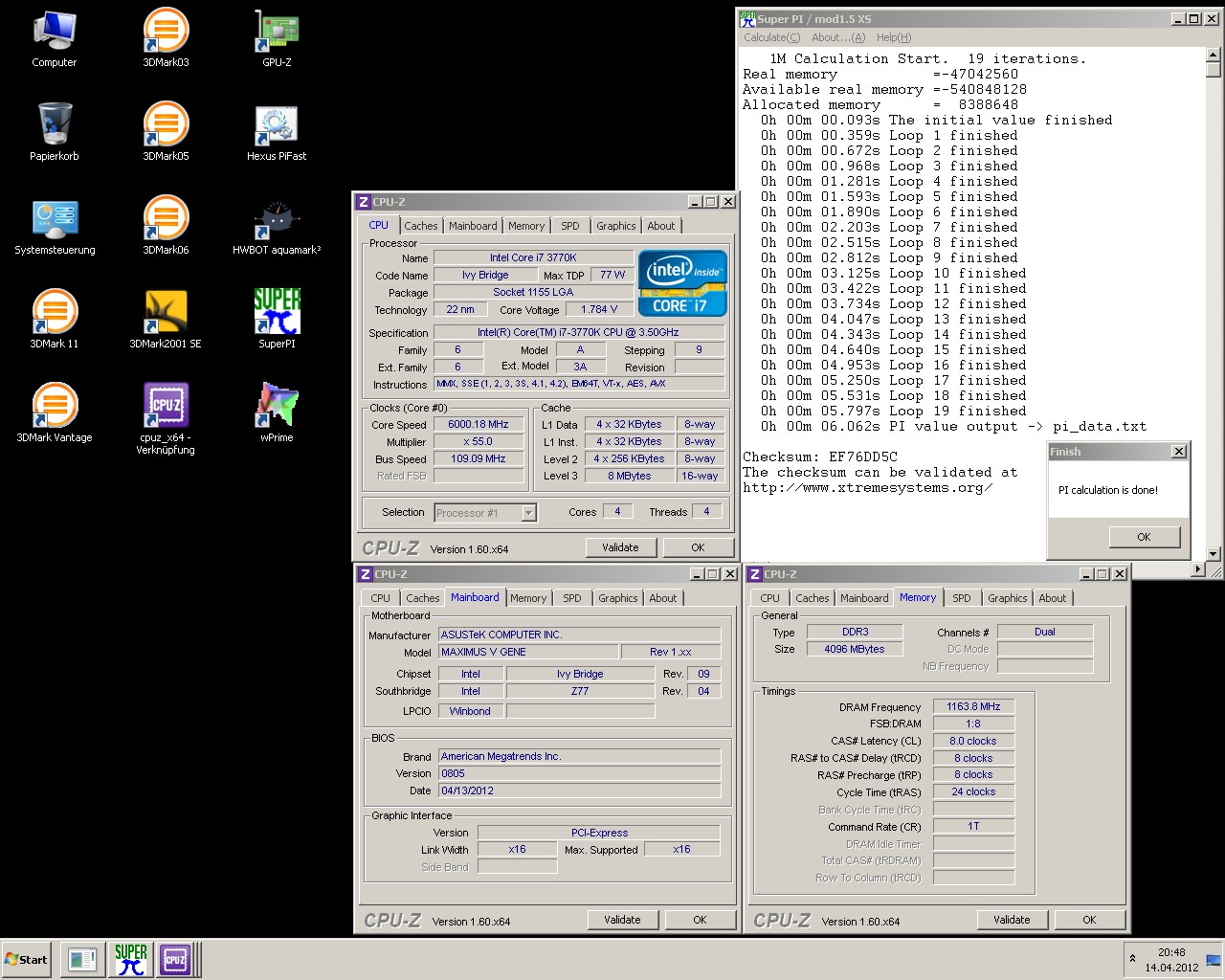Click Validate in the Mainboard CPU-Z window
Viewport: 1225px width, 980px height.
point(622,920)
